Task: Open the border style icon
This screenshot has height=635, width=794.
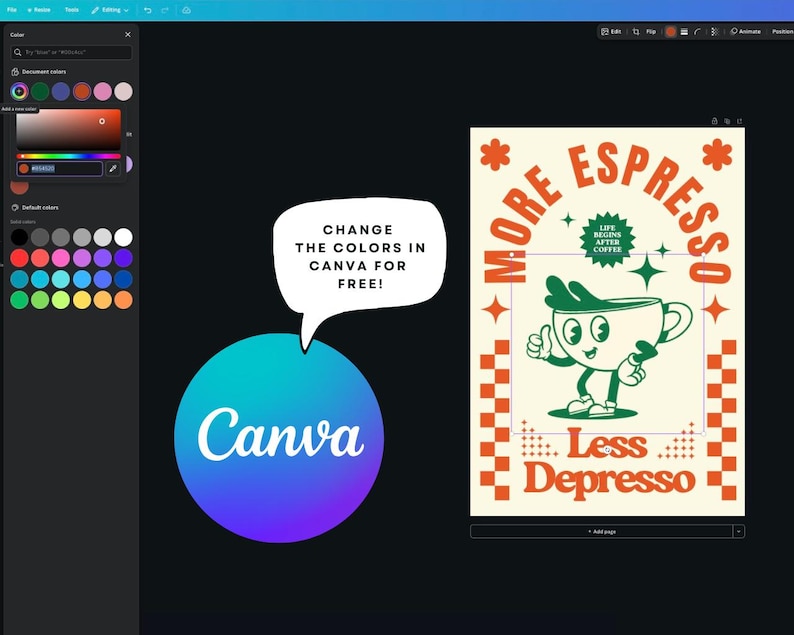Action: (684, 31)
